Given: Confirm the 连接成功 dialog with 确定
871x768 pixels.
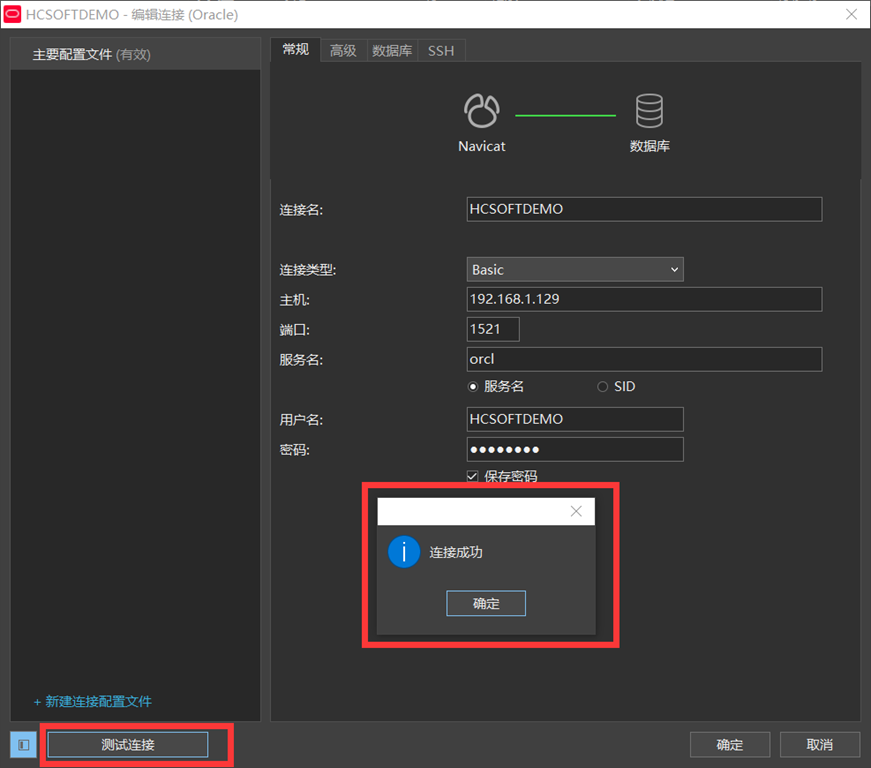Looking at the screenshot, I should click(x=486, y=603).
